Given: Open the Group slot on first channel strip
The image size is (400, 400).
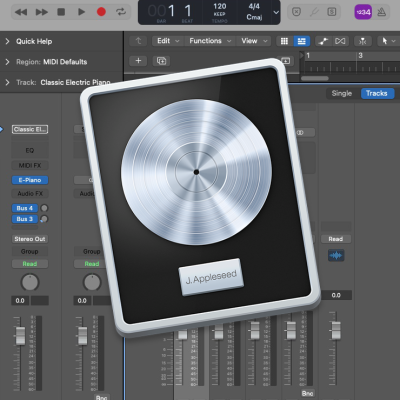Looking at the screenshot, I should point(30,251).
